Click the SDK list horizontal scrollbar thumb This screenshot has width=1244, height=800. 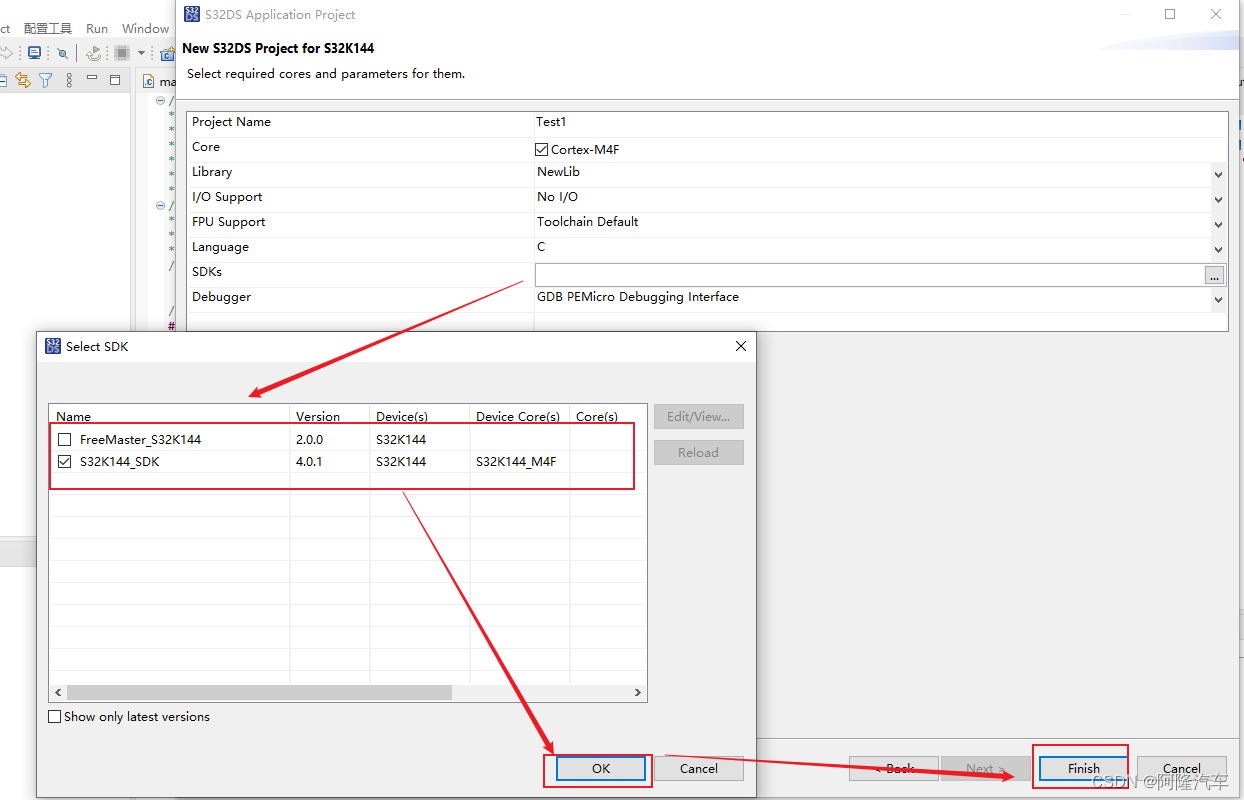click(259, 692)
